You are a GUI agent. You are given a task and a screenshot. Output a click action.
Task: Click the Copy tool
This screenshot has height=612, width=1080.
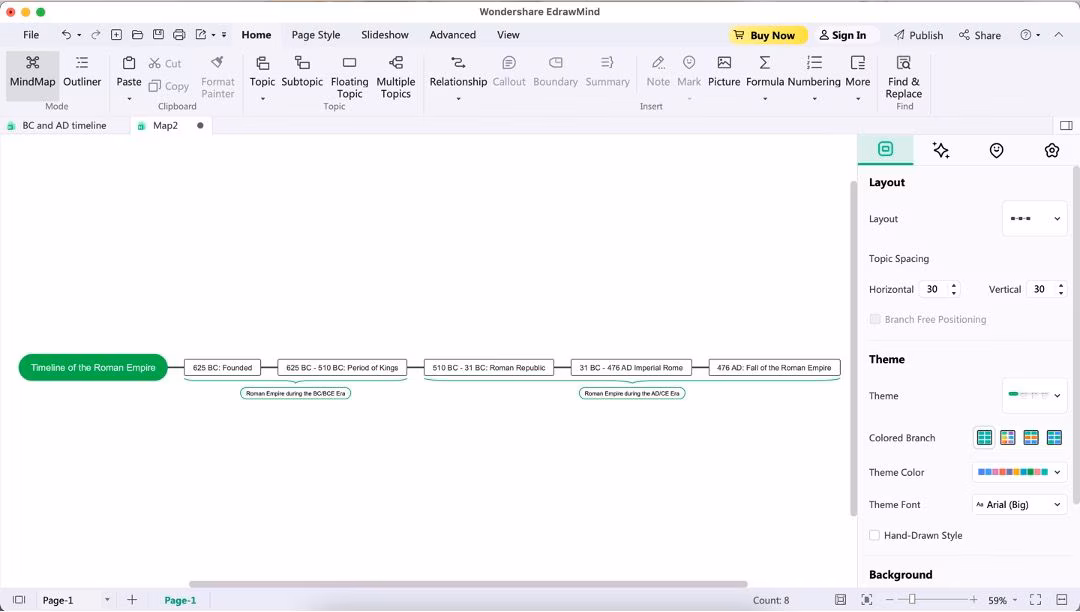click(169, 86)
